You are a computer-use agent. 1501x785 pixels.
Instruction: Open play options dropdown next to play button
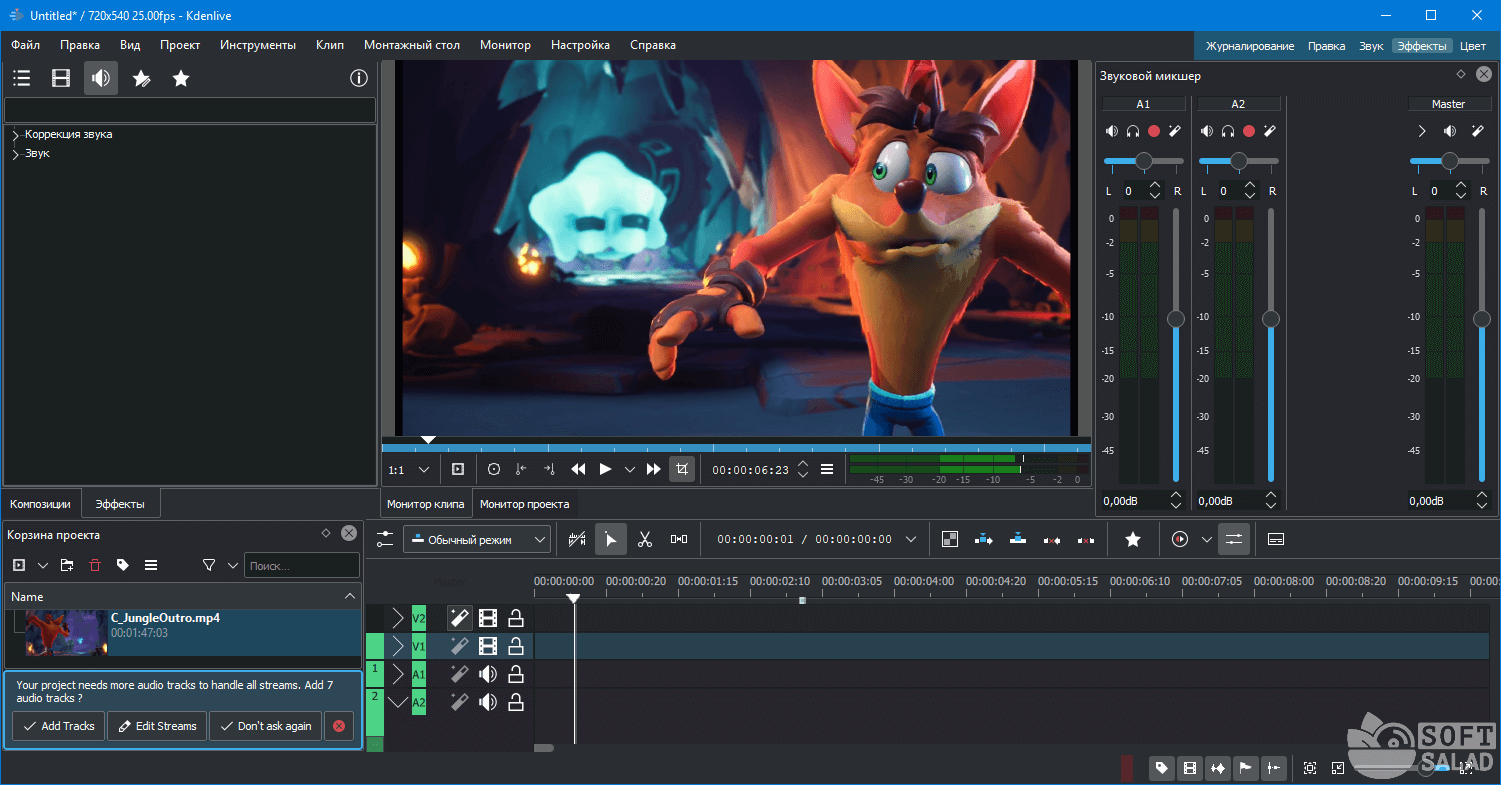point(630,469)
